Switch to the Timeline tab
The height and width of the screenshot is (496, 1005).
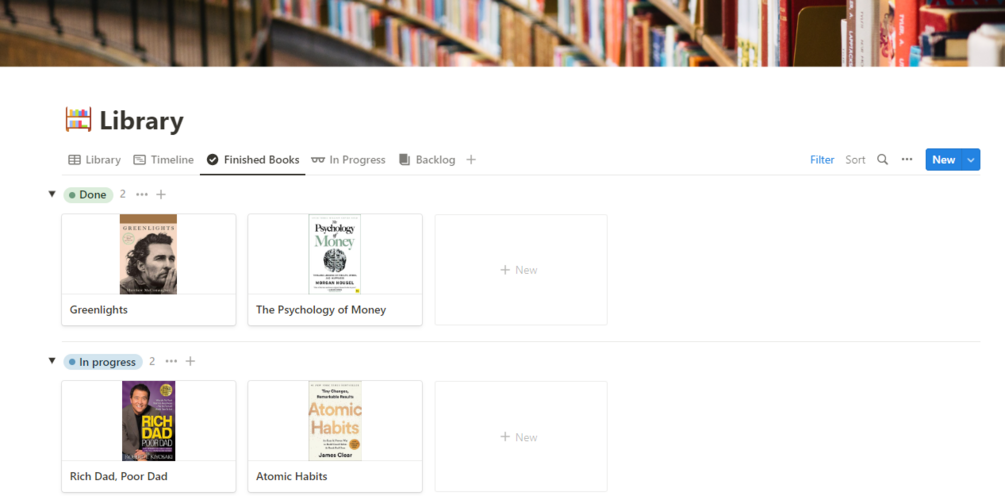tap(163, 160)
